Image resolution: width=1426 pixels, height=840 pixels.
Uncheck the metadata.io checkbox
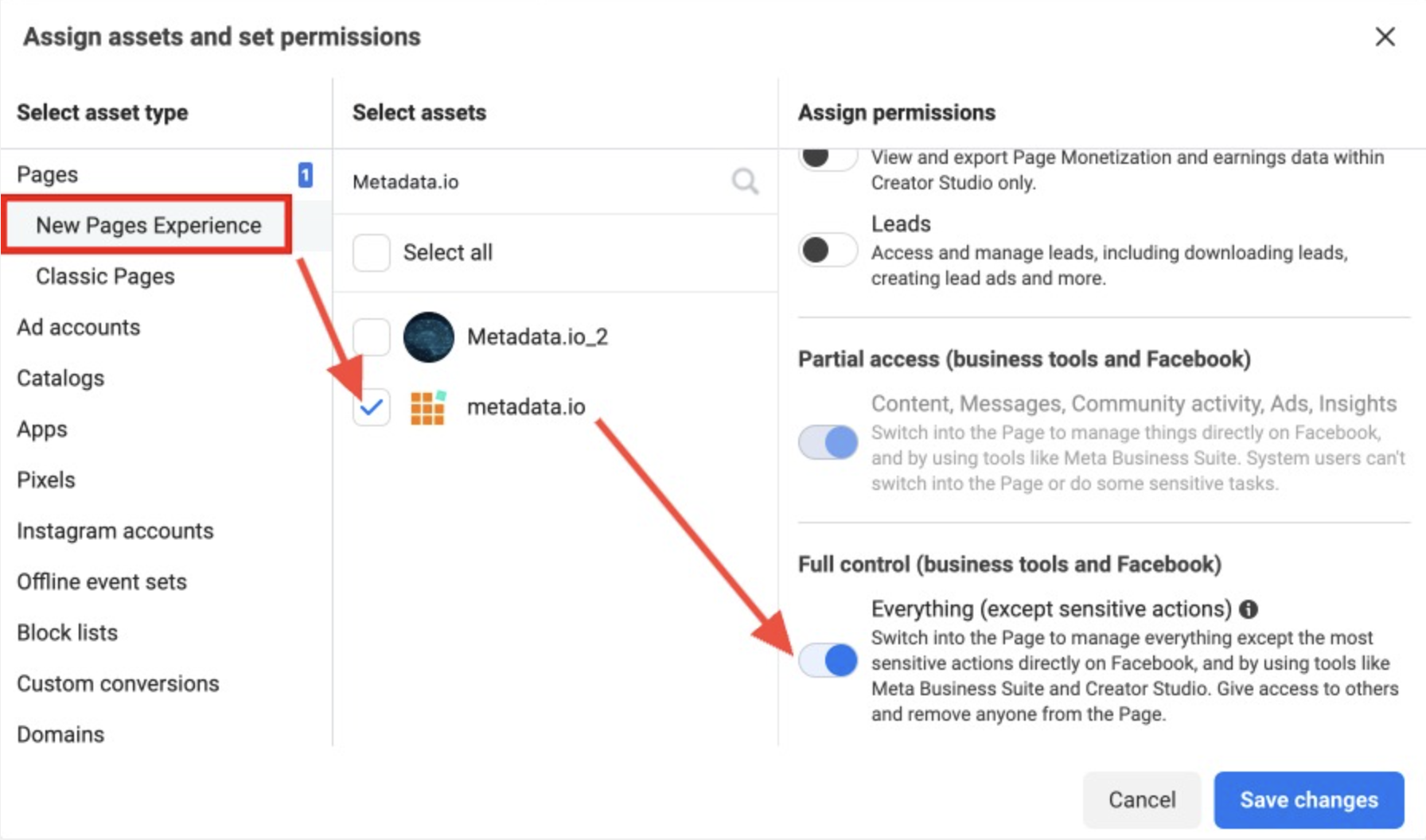point(371,407)
